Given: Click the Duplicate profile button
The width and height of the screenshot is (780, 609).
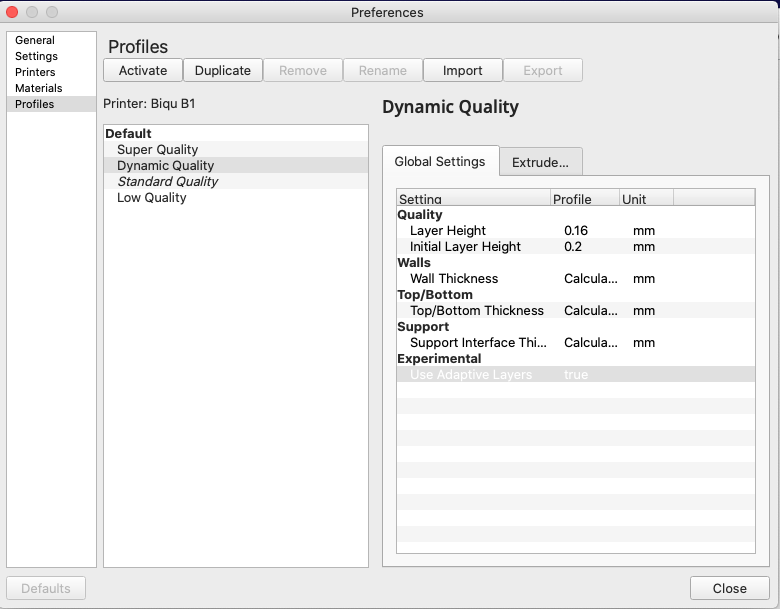Looking at the screenshot, I should (x=223, y=70).
